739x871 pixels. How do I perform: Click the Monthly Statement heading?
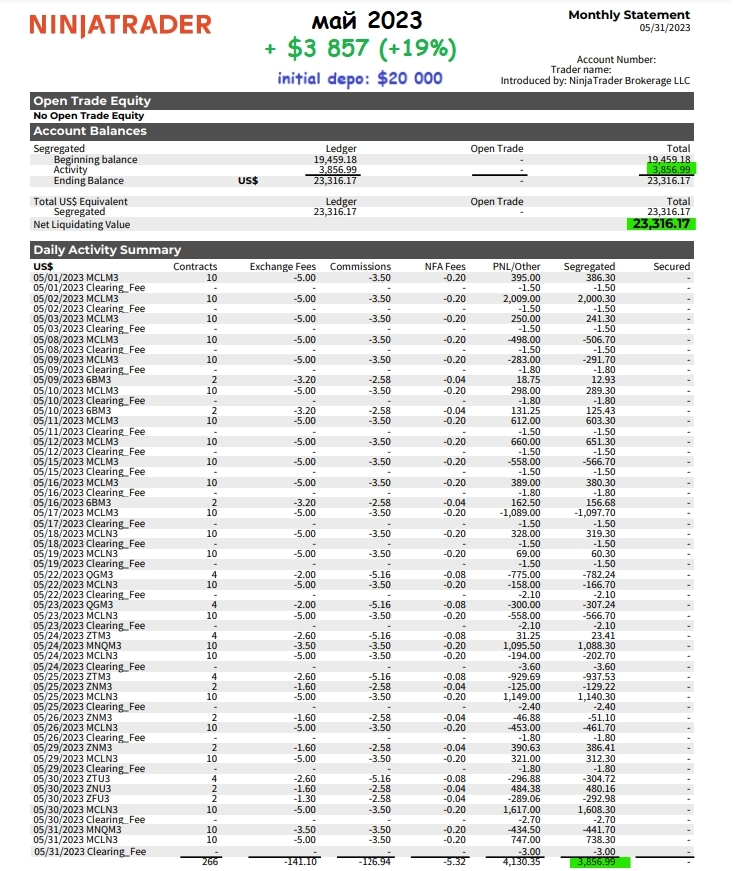click(x=628, y=15)
